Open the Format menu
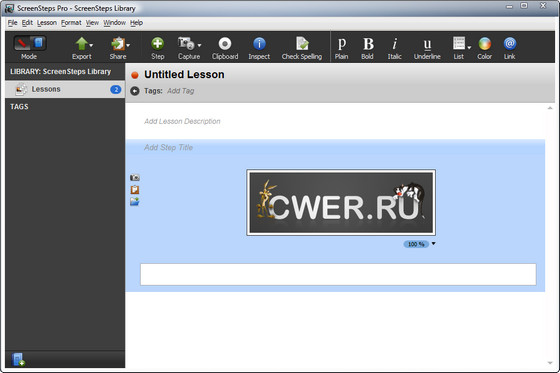The height and width of the screenshot is (373, 560). pyautogui.click(x=71, y=23)
